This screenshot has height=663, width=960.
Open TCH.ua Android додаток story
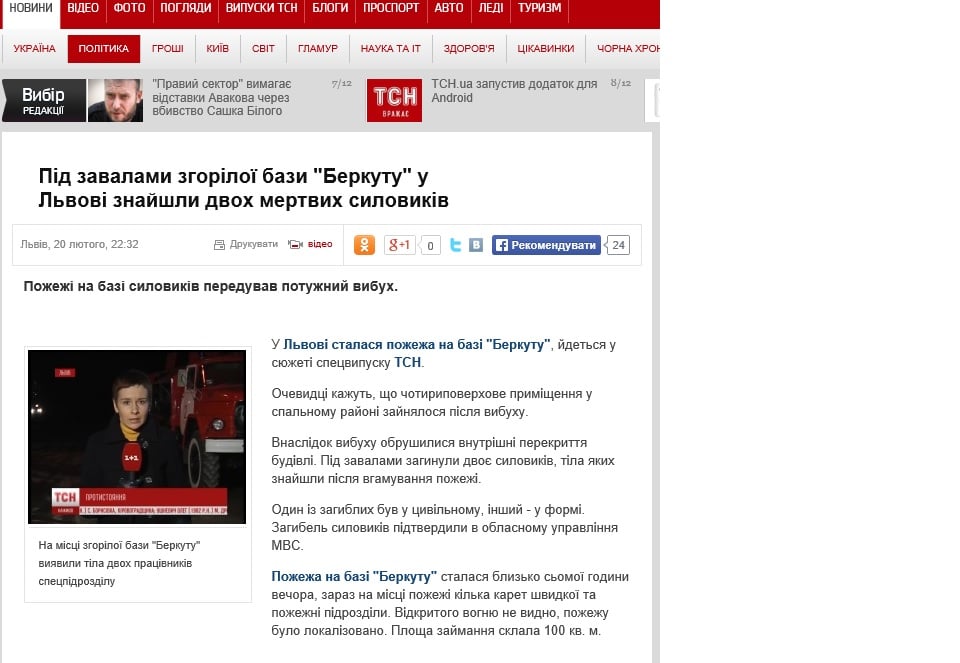[514, 91]
